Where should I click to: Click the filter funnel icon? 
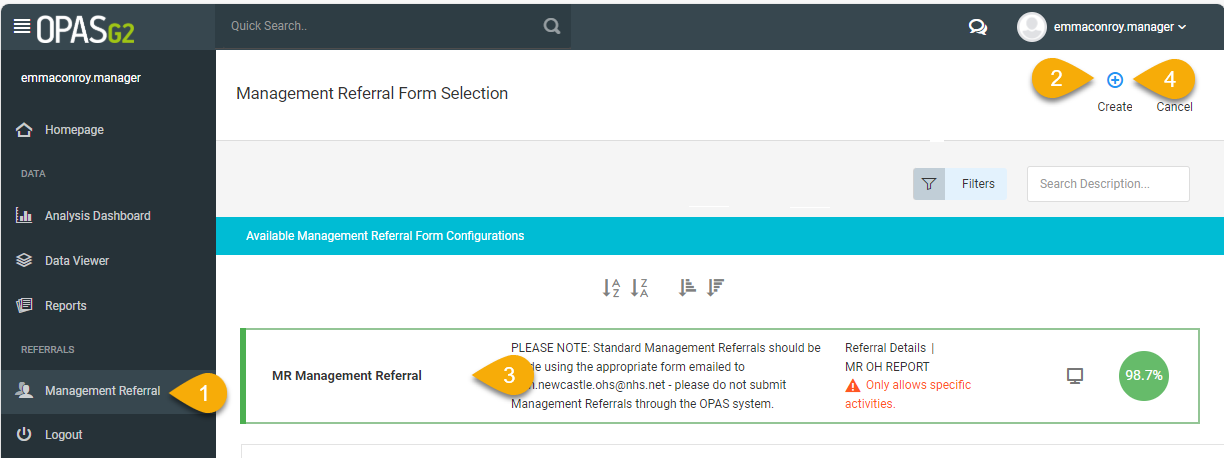[929, 184]
